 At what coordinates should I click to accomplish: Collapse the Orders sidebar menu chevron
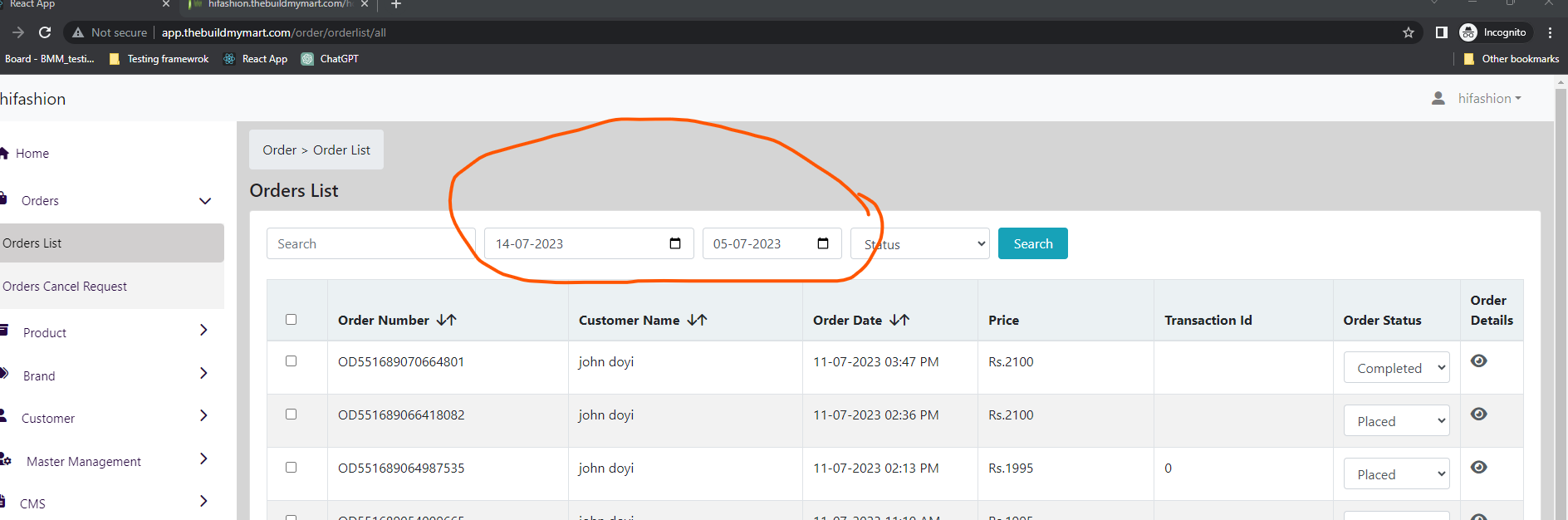coord(205,201)
